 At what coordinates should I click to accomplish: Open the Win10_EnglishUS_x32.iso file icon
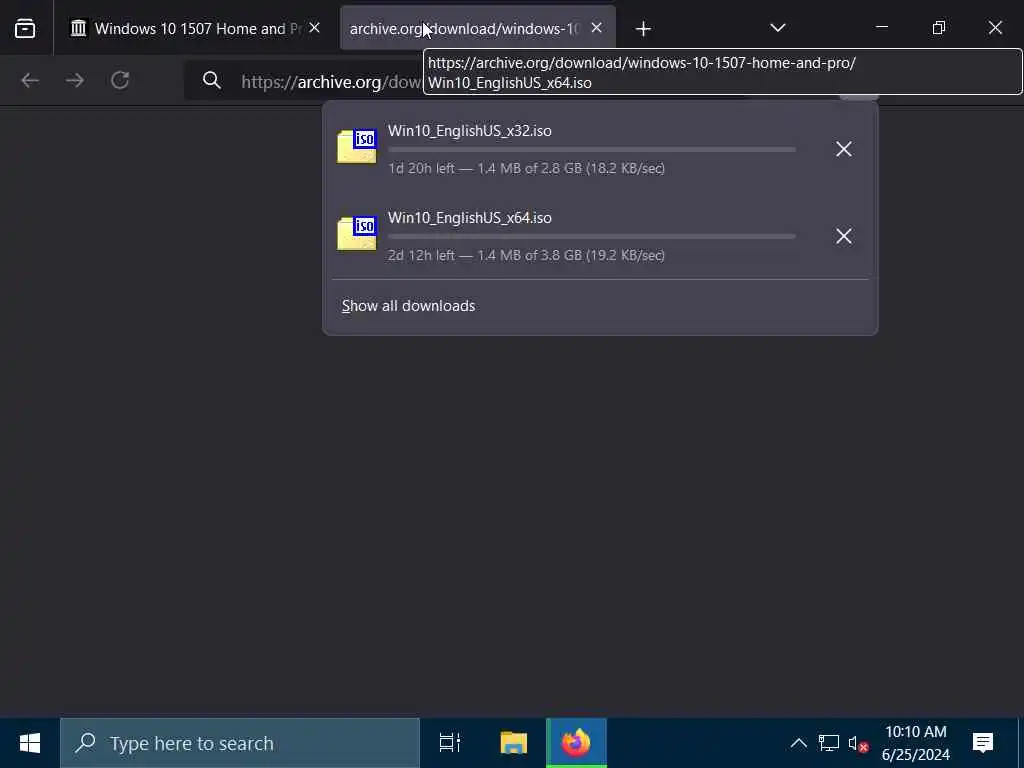357,146
